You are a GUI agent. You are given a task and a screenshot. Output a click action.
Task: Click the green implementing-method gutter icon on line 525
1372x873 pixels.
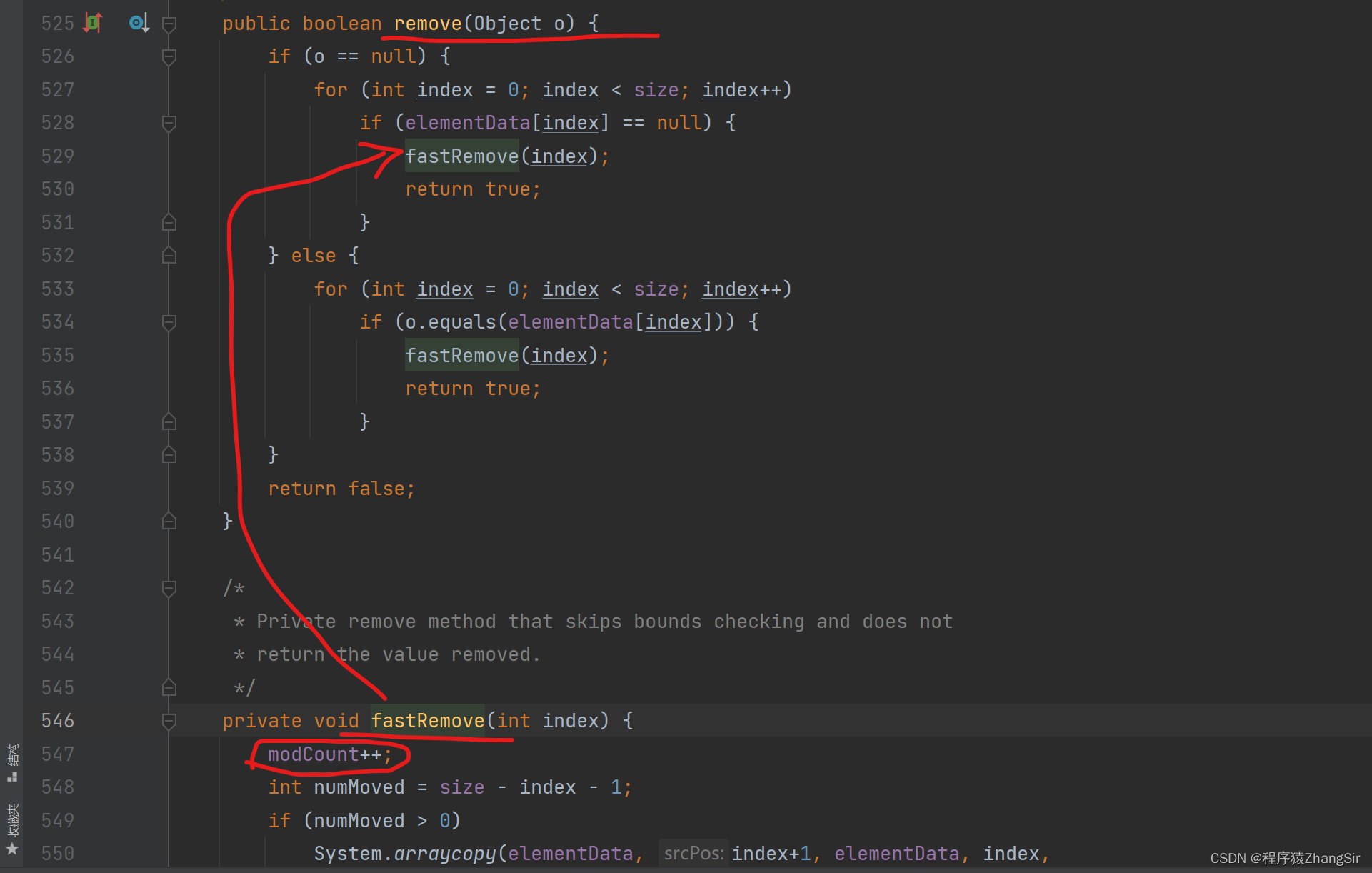tap(93, 22)
